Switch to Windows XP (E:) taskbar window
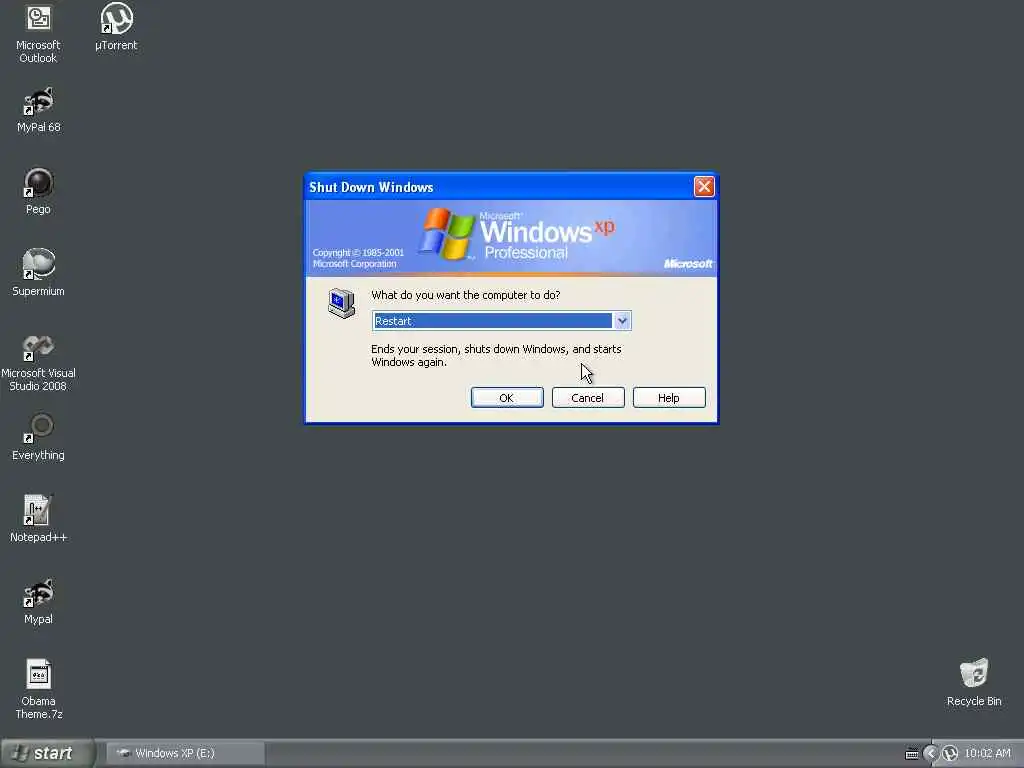Image resolution: width=1024 pixels, height=768 pixels. [x=185, y=754]
